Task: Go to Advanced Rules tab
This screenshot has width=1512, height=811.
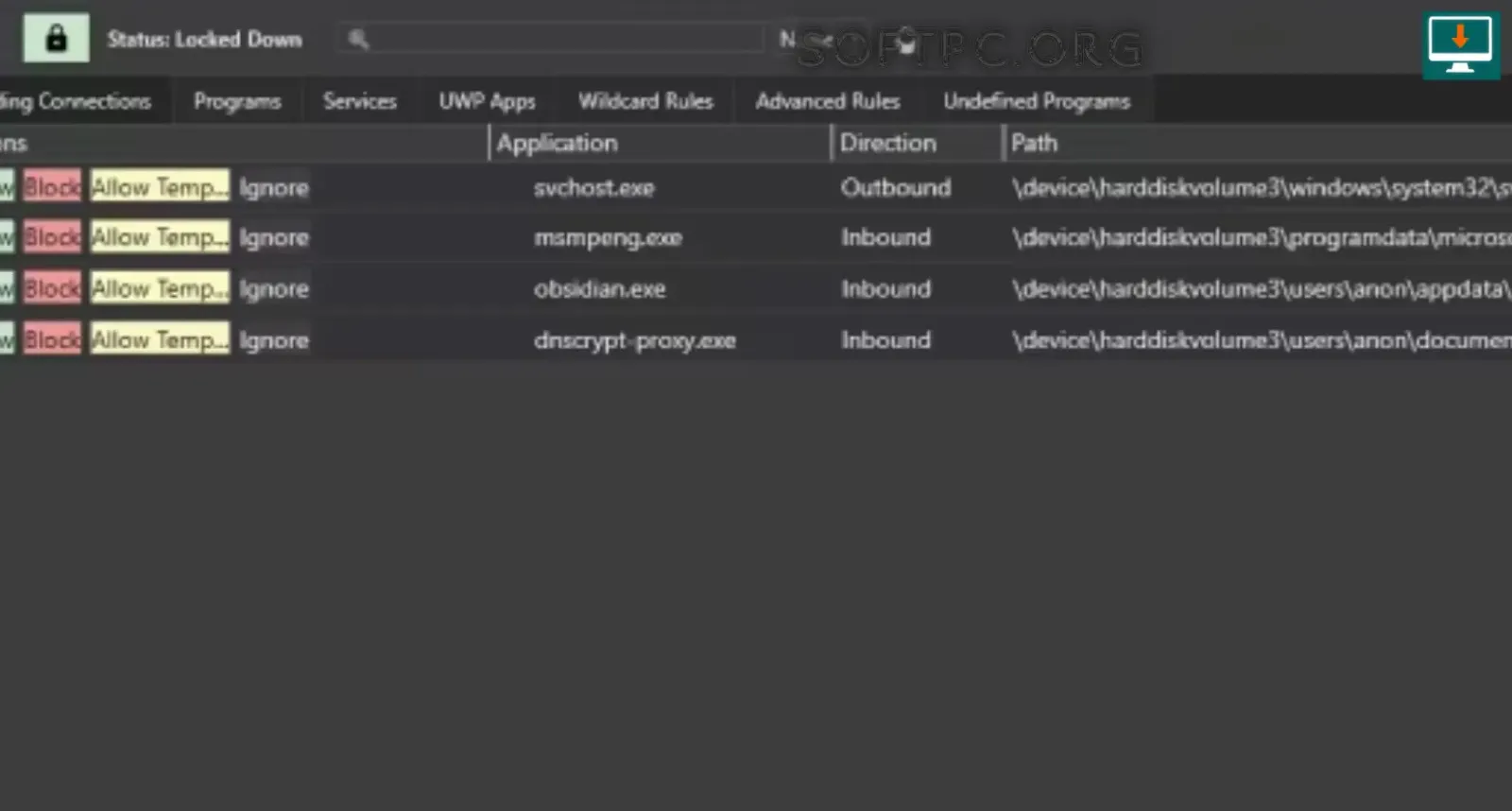Action: tap(828, 101)
